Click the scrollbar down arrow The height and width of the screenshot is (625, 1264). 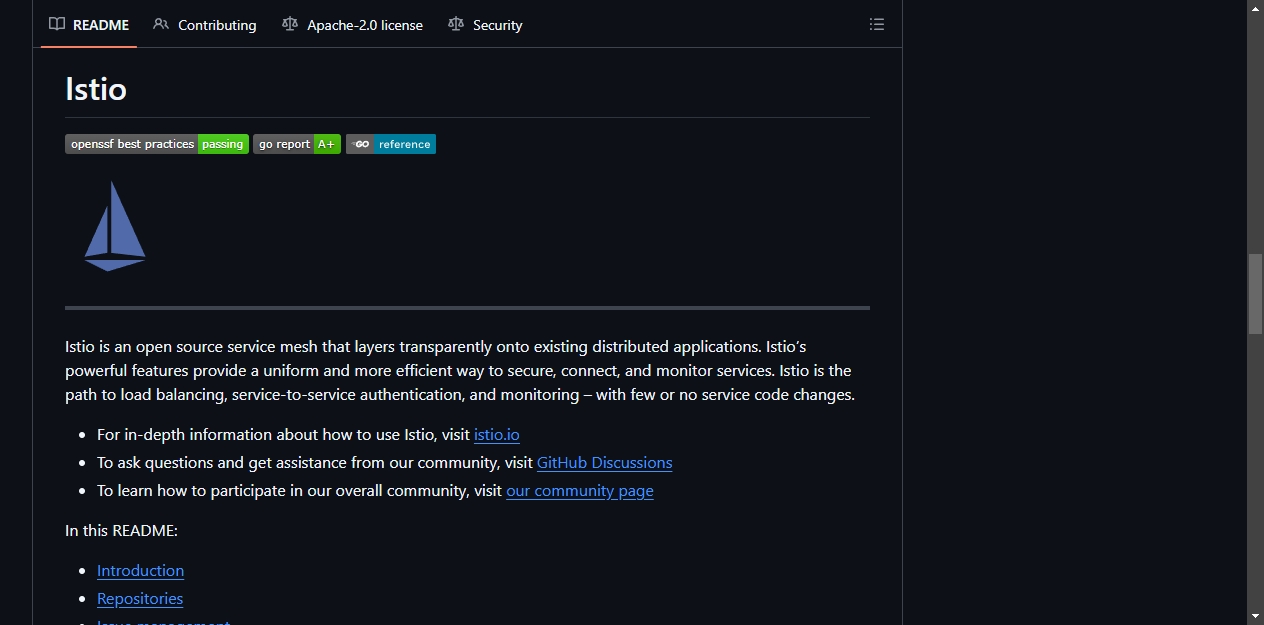[x=1255, y=616]
